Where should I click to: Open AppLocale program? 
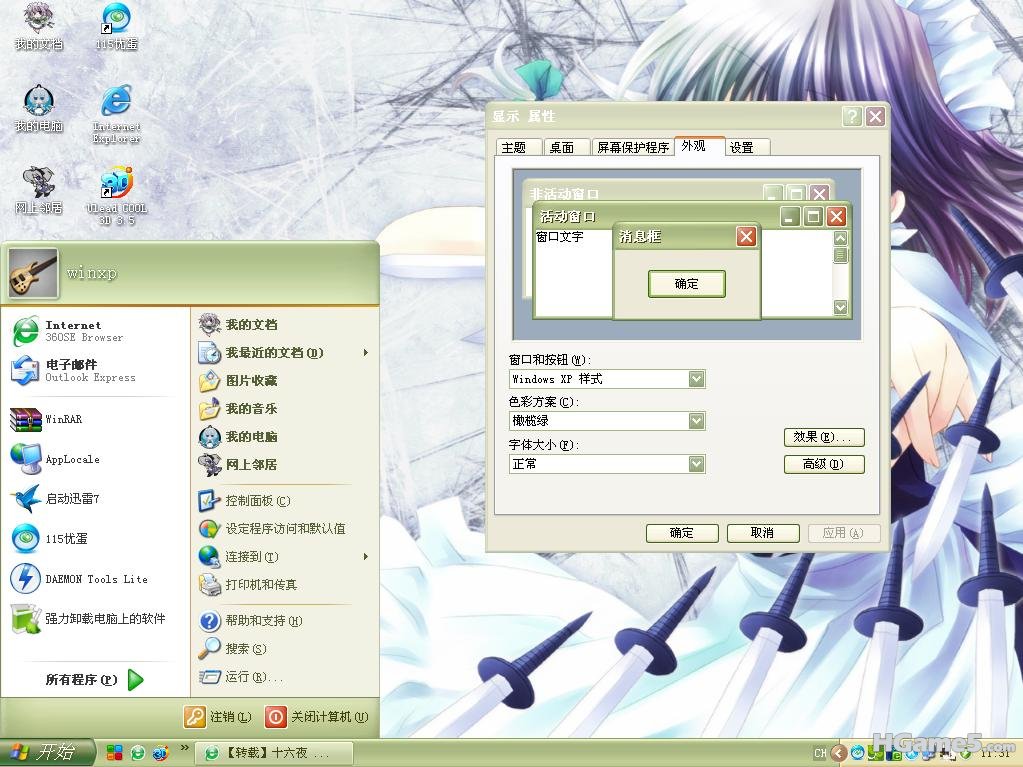pos(72,459)
